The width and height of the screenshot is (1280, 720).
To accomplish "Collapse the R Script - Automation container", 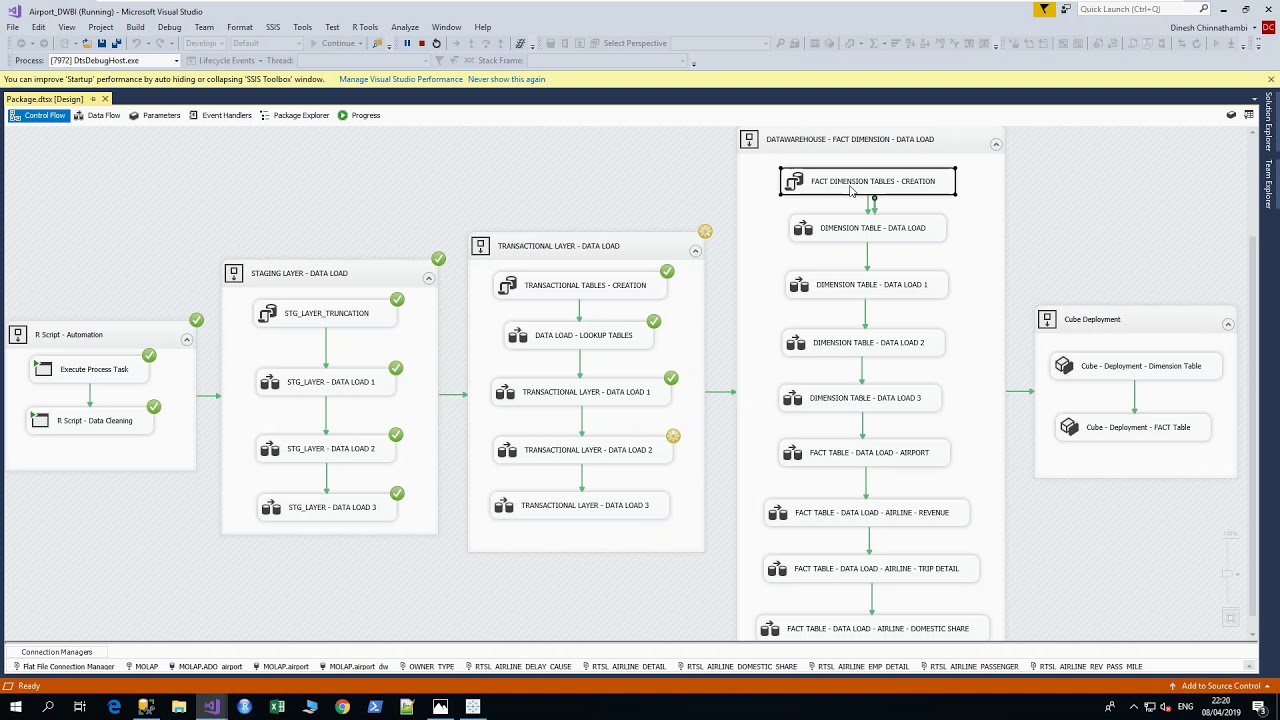I will coord(186,340).
